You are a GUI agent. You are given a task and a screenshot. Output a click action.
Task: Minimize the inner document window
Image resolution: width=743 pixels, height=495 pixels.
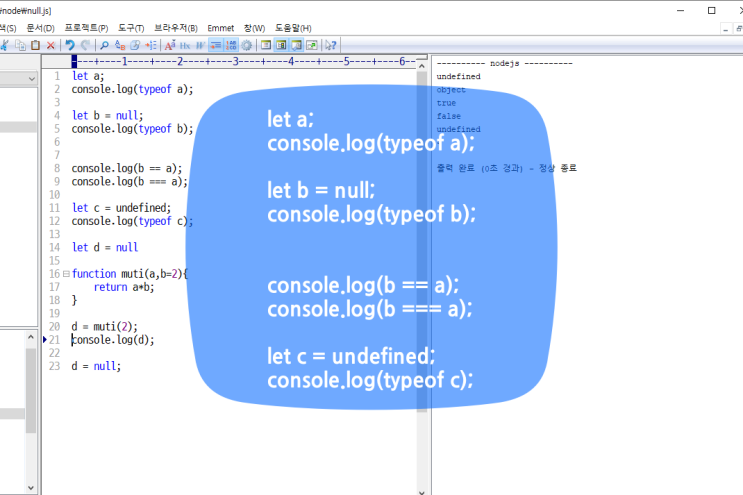pos(725,29)
